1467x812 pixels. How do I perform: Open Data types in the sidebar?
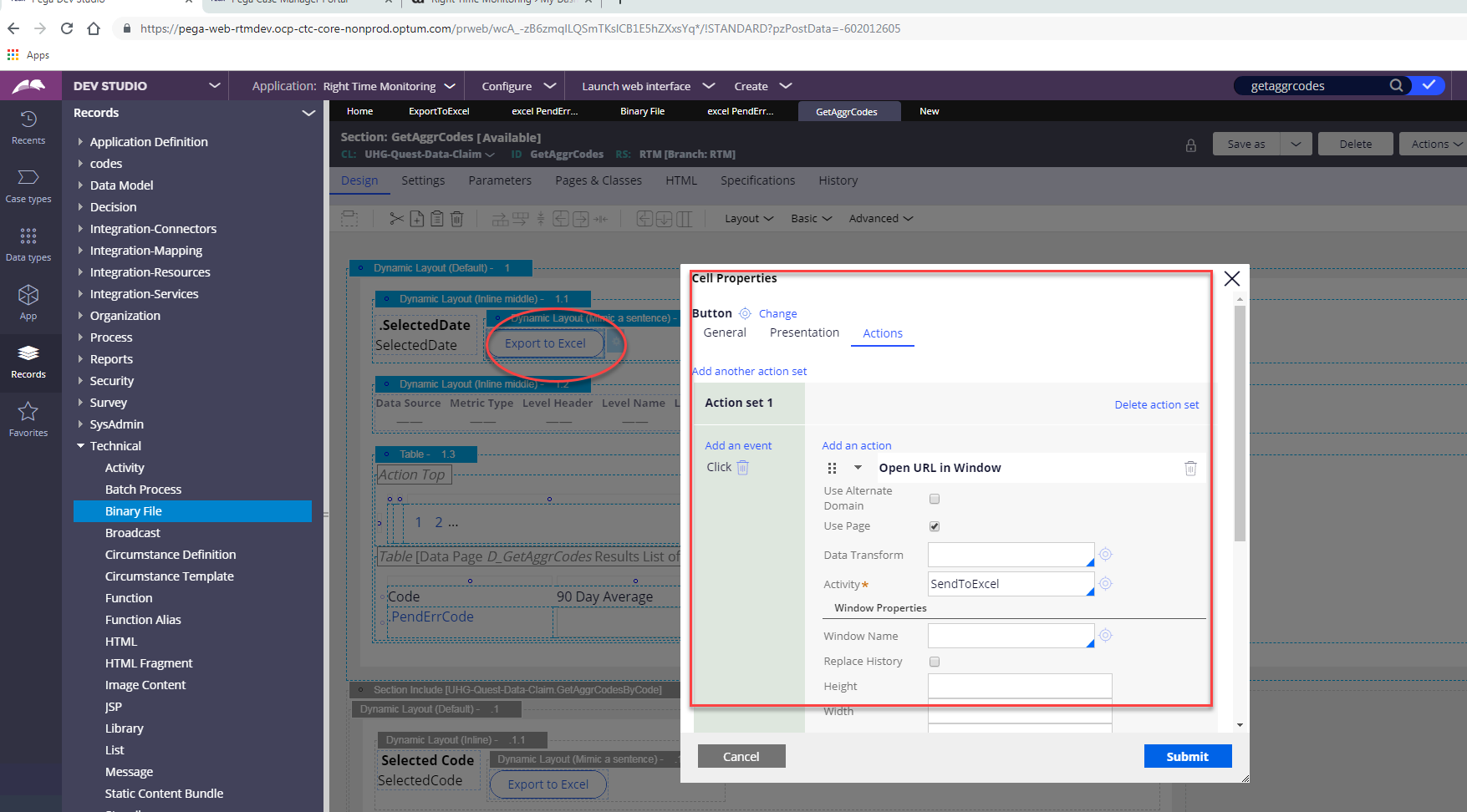[28, 244]
